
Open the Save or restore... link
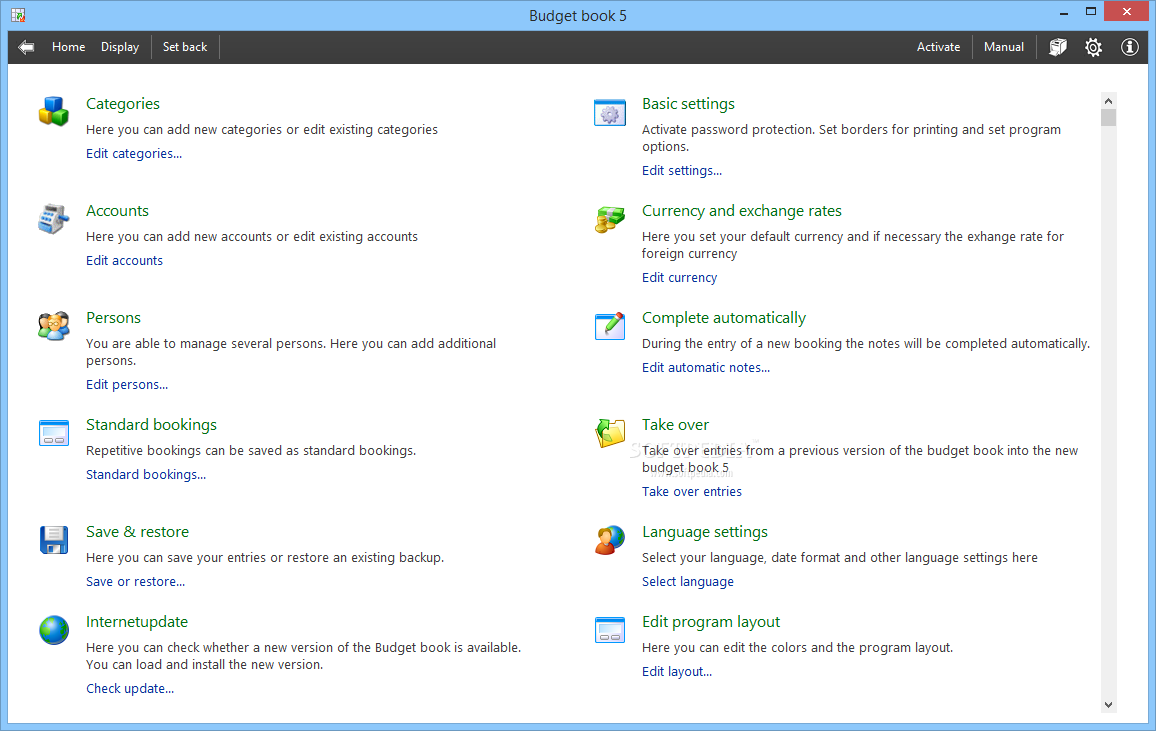pyautogui.click(x=136, y=581)
